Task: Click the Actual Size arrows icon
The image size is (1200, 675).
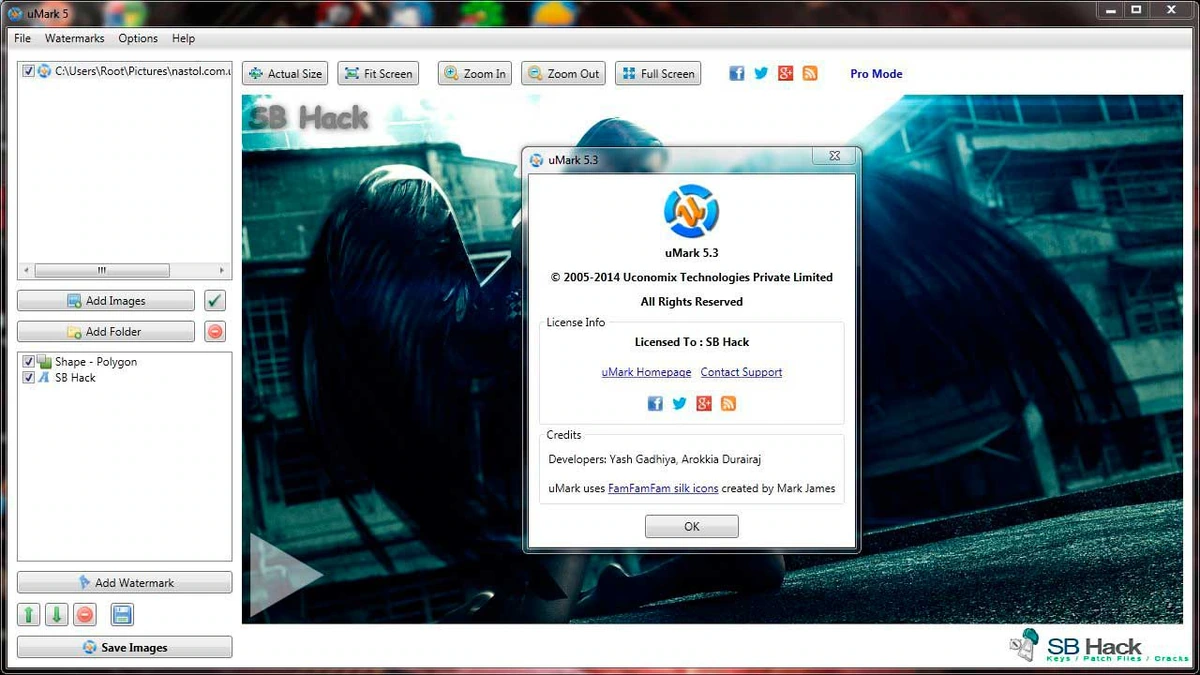Action: 256,73
